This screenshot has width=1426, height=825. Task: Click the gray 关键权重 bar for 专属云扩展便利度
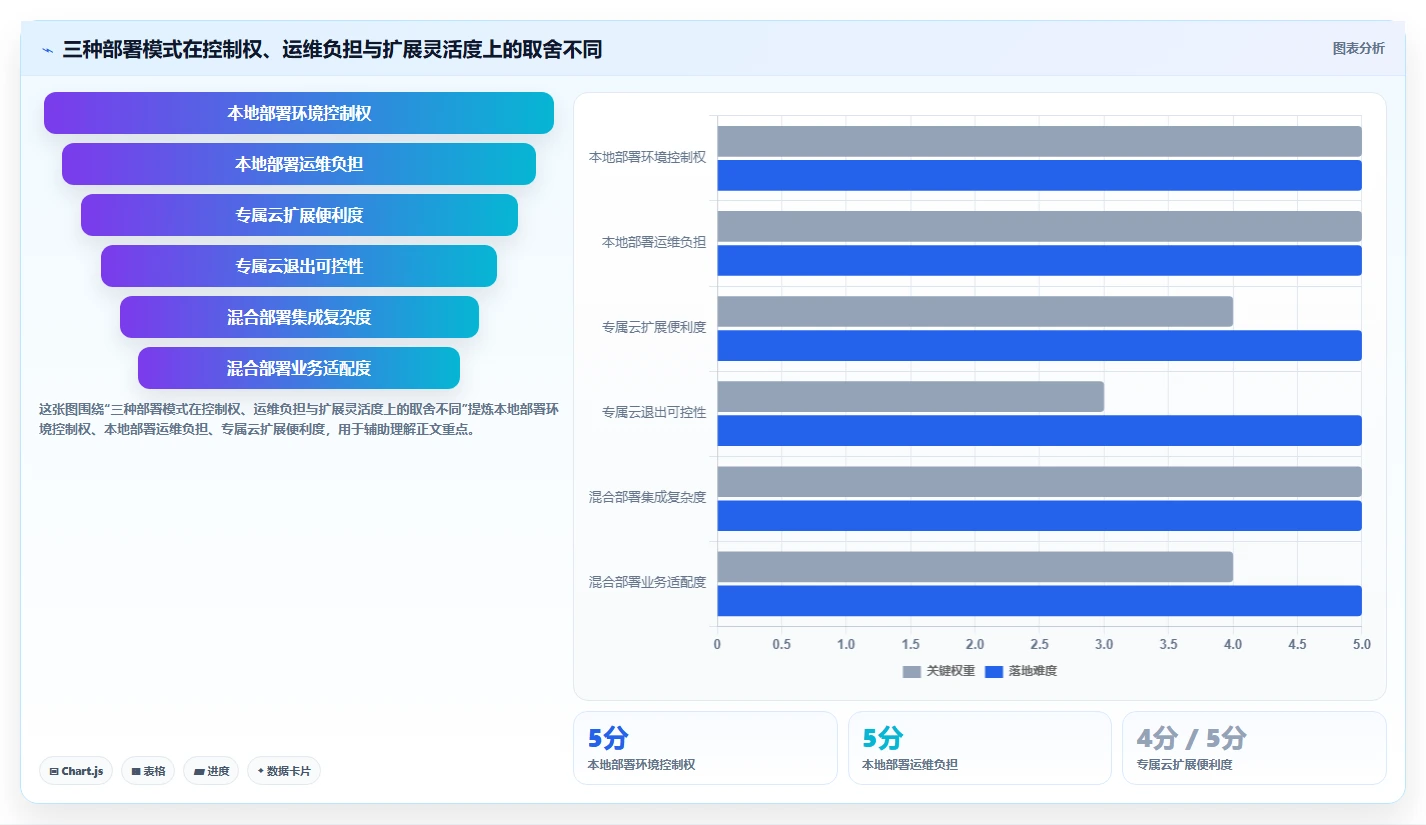coord(975,311)
